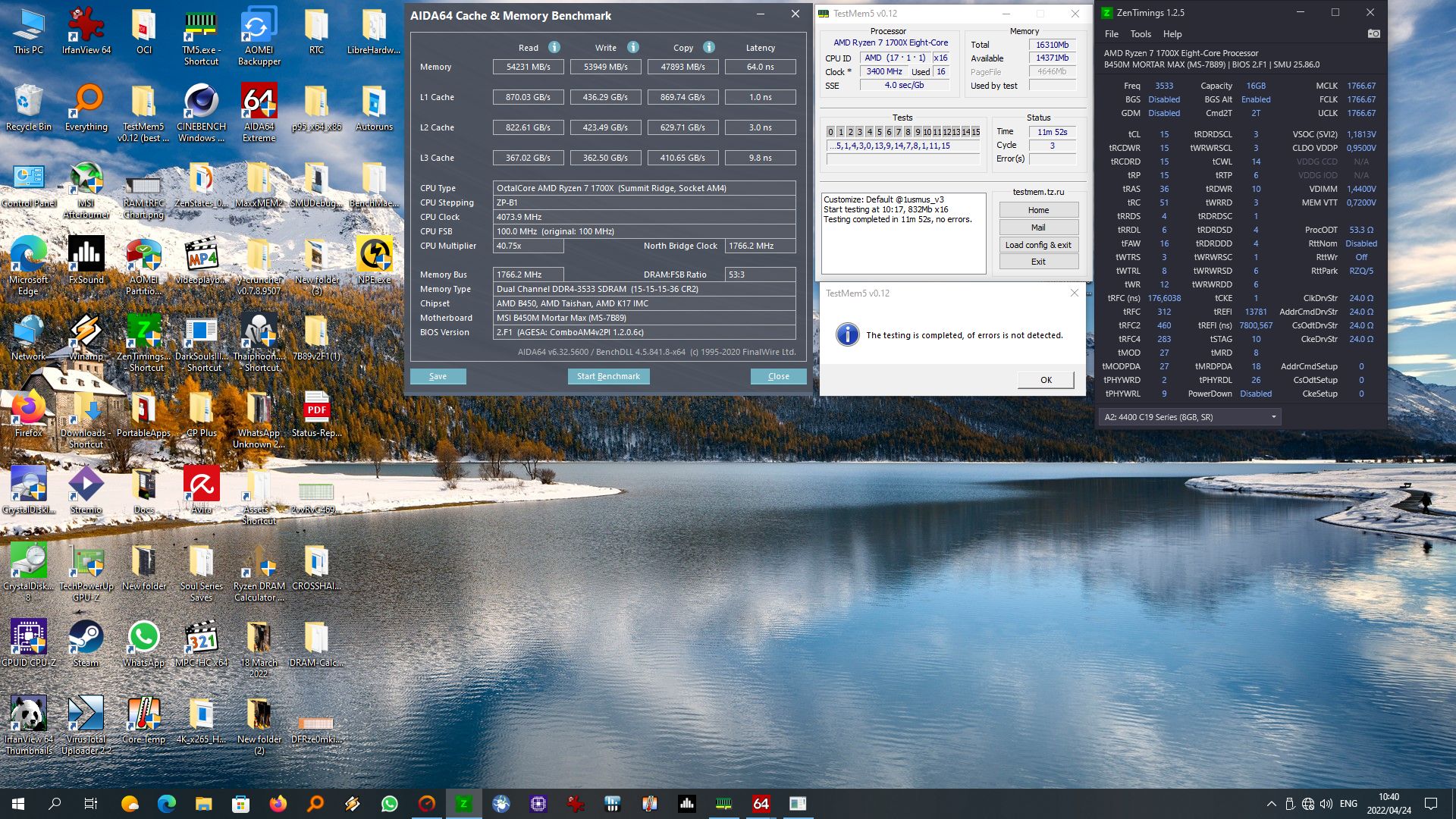Select the CrystalDisk... 8 desktop icon

[29, 573]
